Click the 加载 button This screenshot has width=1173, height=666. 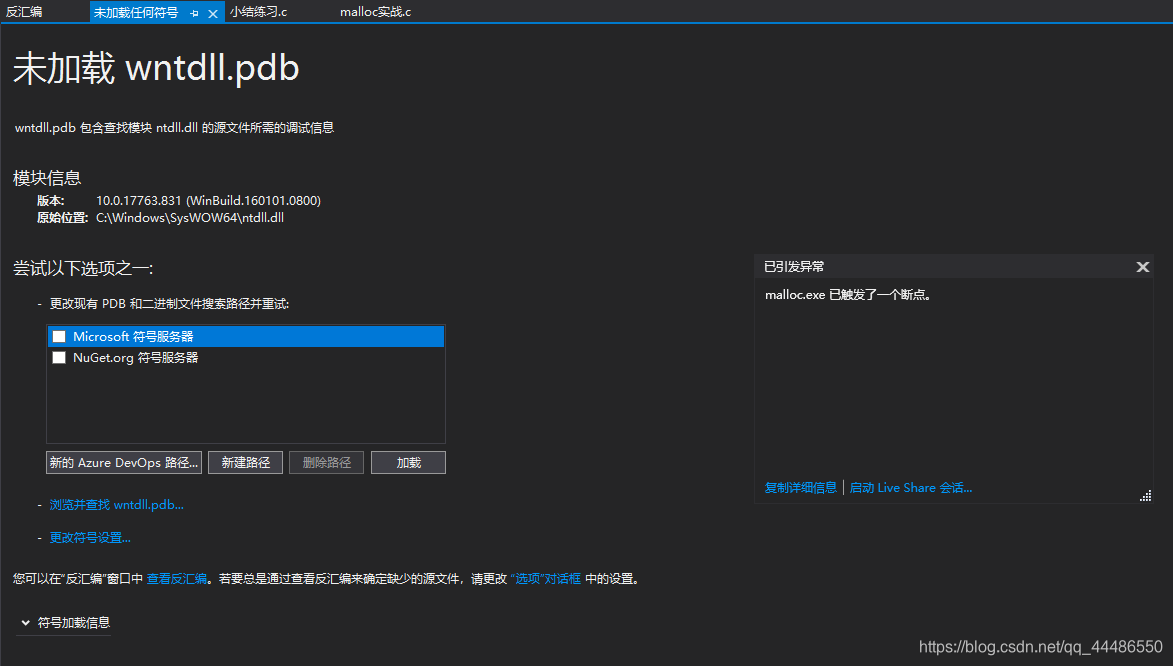(x=408, y=462)
